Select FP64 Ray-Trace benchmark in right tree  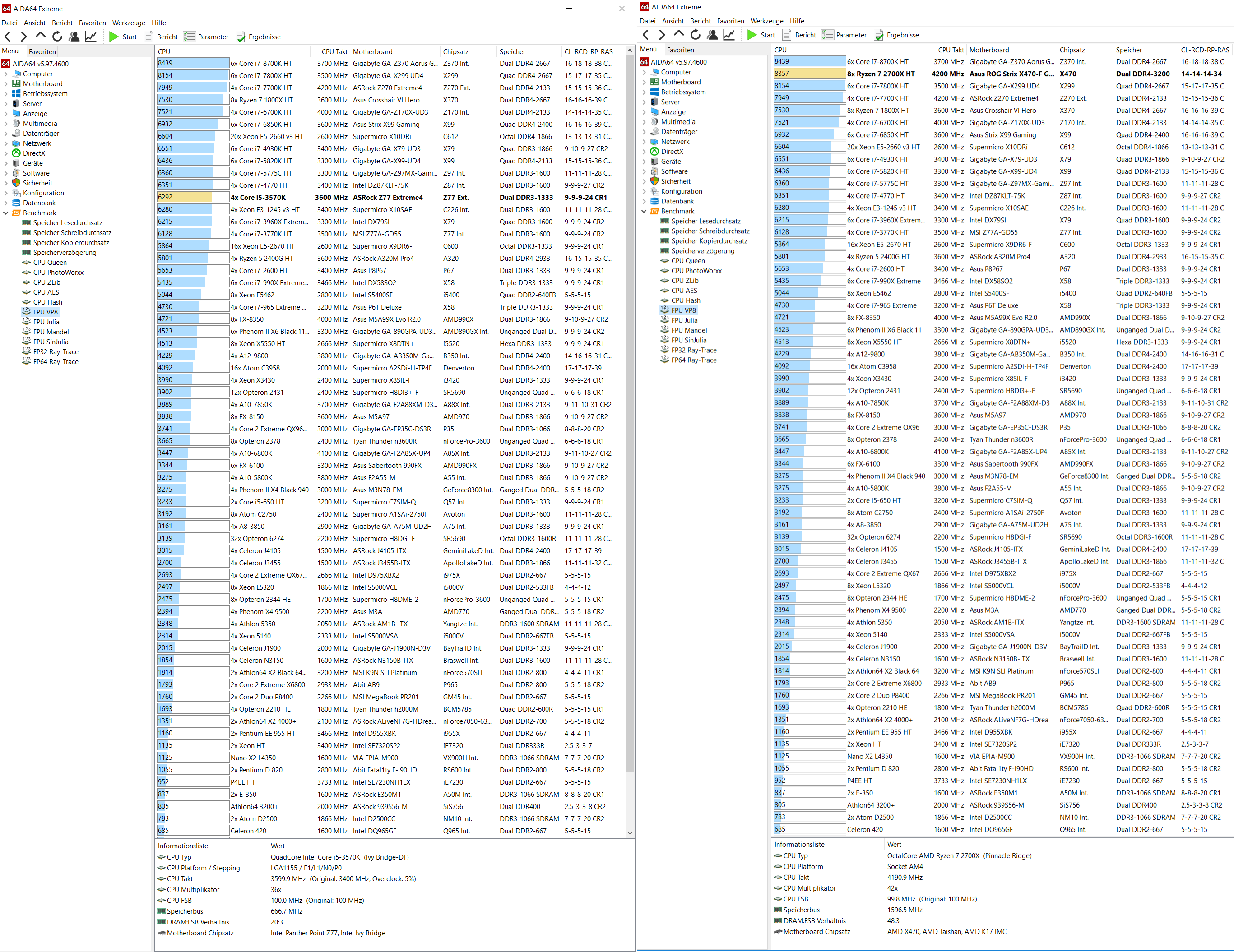(x=693, y=360)
